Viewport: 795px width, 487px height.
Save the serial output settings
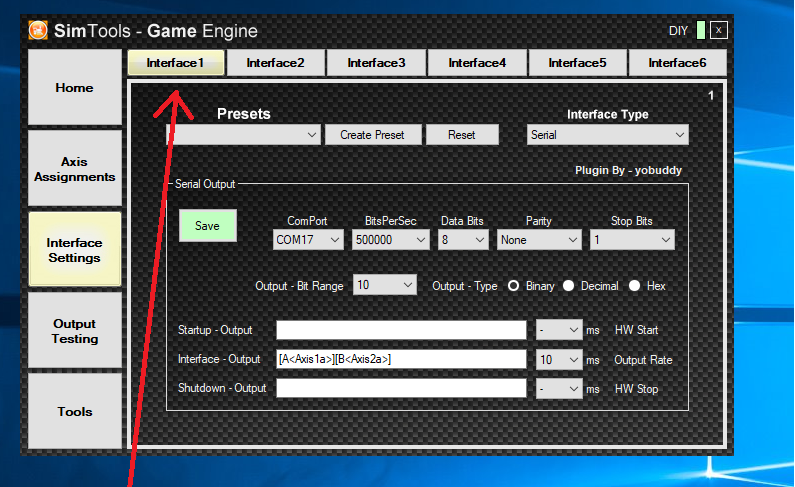[x=207, y=226]
